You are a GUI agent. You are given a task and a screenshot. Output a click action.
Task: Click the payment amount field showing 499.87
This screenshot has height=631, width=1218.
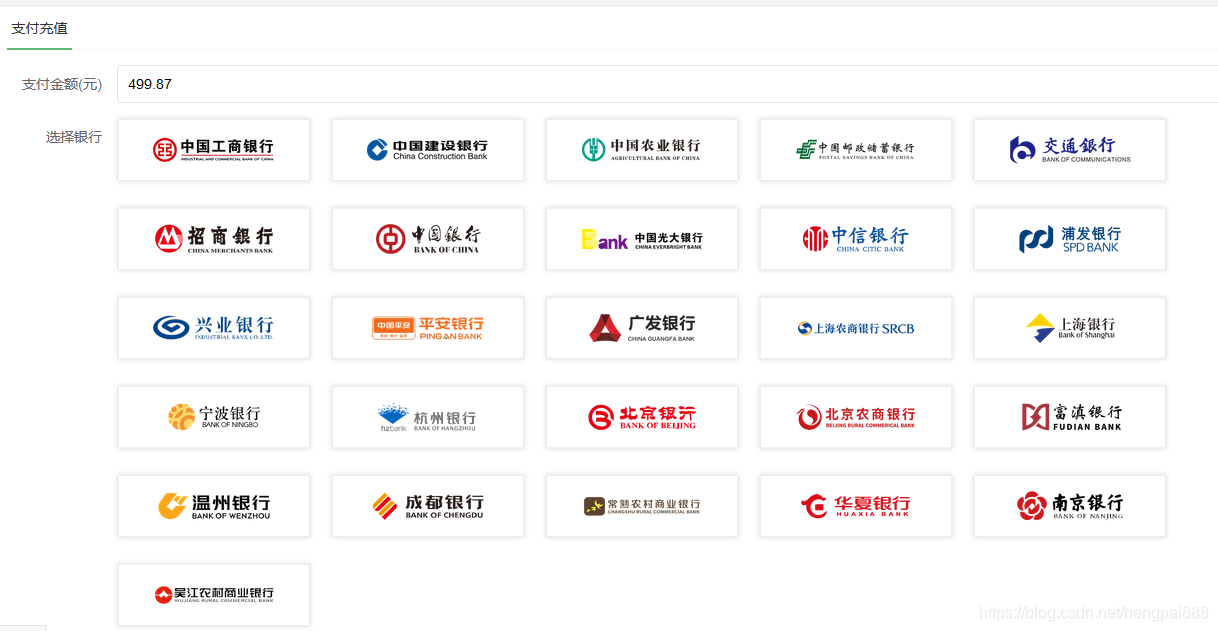coord(667,84)
